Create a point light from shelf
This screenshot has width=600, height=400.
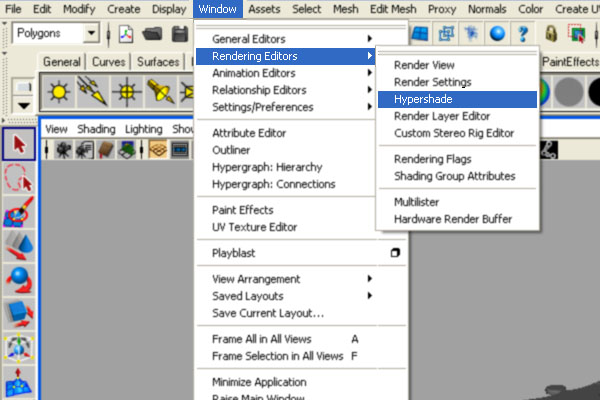click(127, 92)
